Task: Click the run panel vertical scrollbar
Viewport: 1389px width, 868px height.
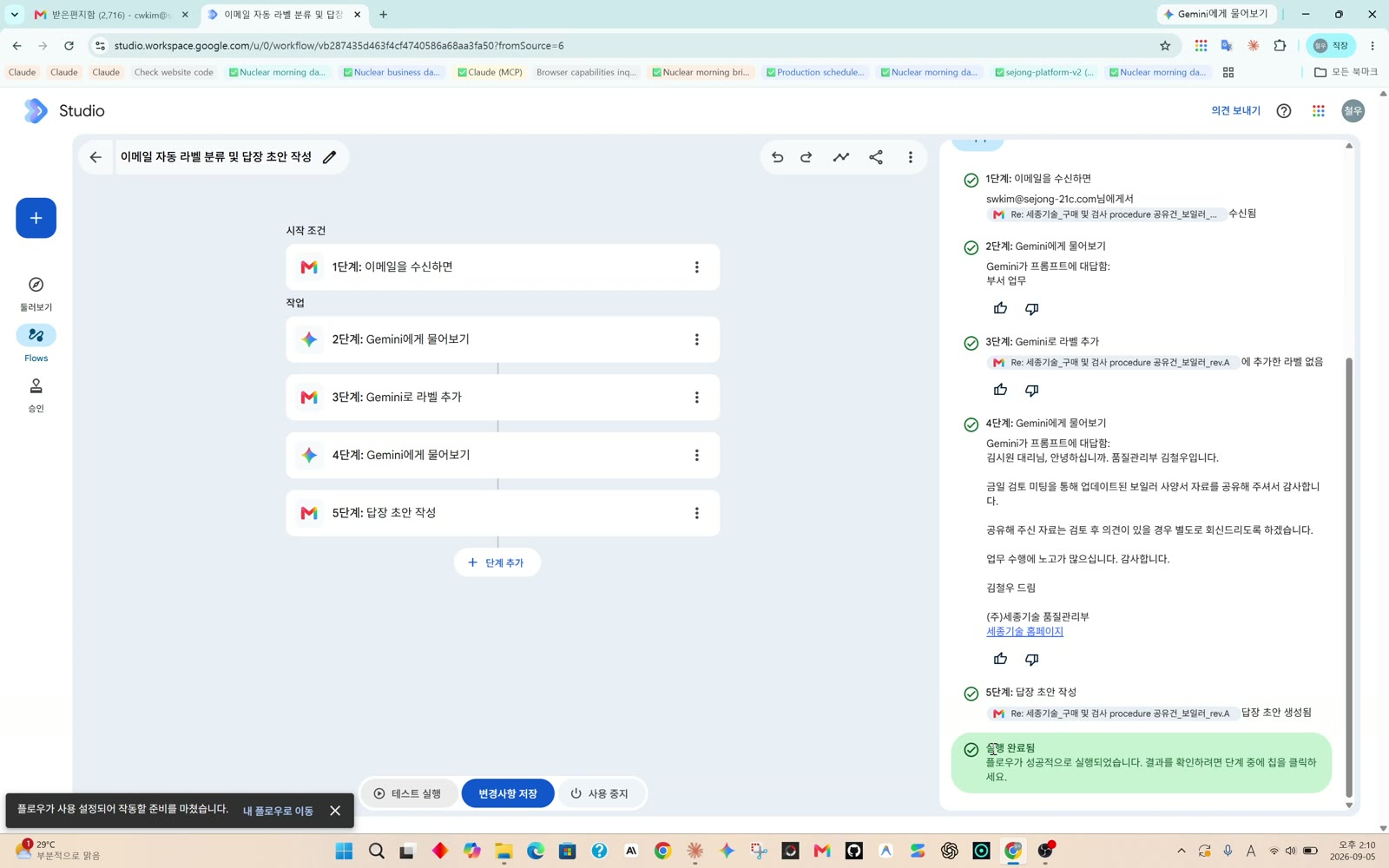Action: (1349, 576)
